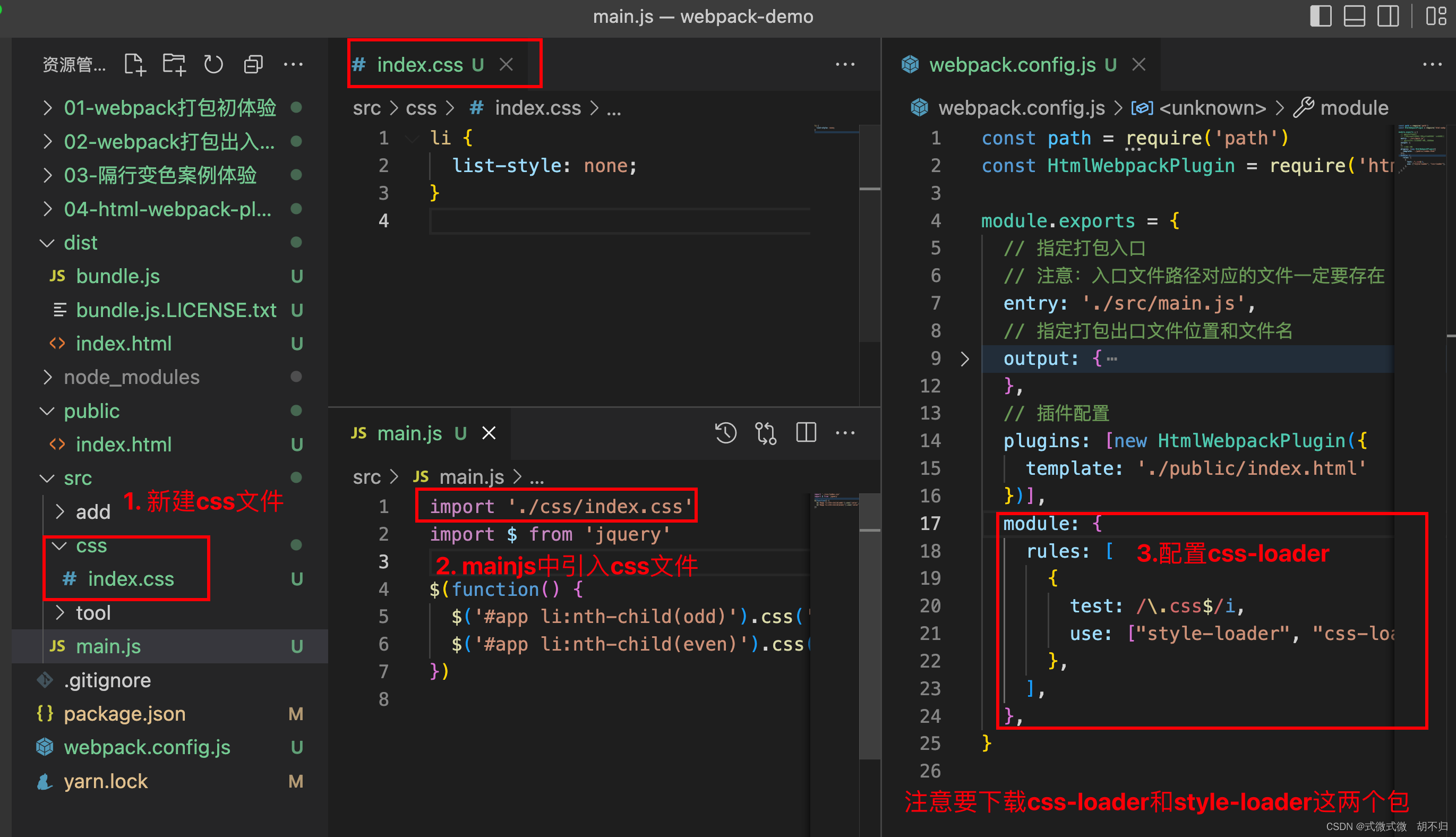The width and height of the screenshot is (1456, 837).
Task: Click the New Folder icon in explorer
Action: click(174, 64)
